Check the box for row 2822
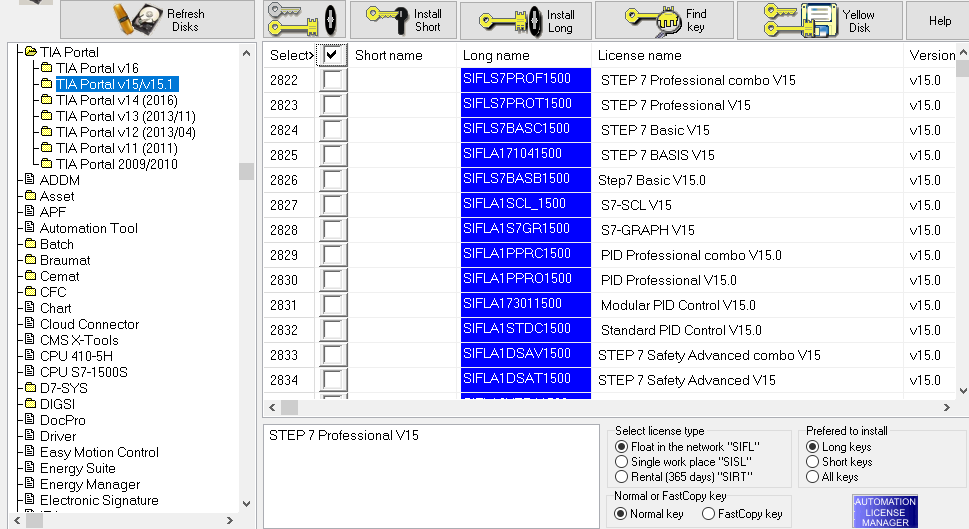This screenshot has width=969, height=529. 332,80
